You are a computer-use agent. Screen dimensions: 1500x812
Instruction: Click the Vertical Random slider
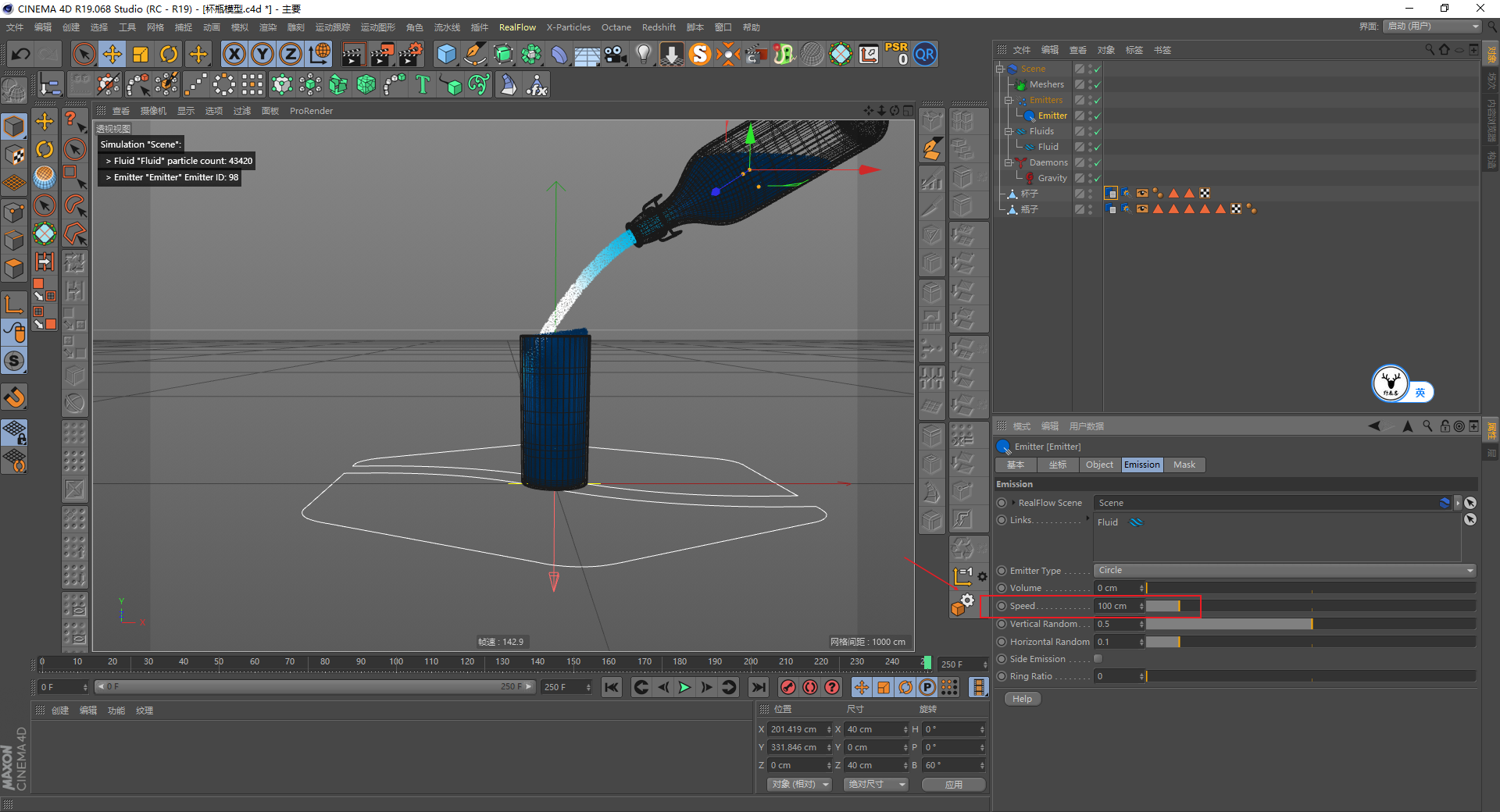click(x=1310, y=624)
